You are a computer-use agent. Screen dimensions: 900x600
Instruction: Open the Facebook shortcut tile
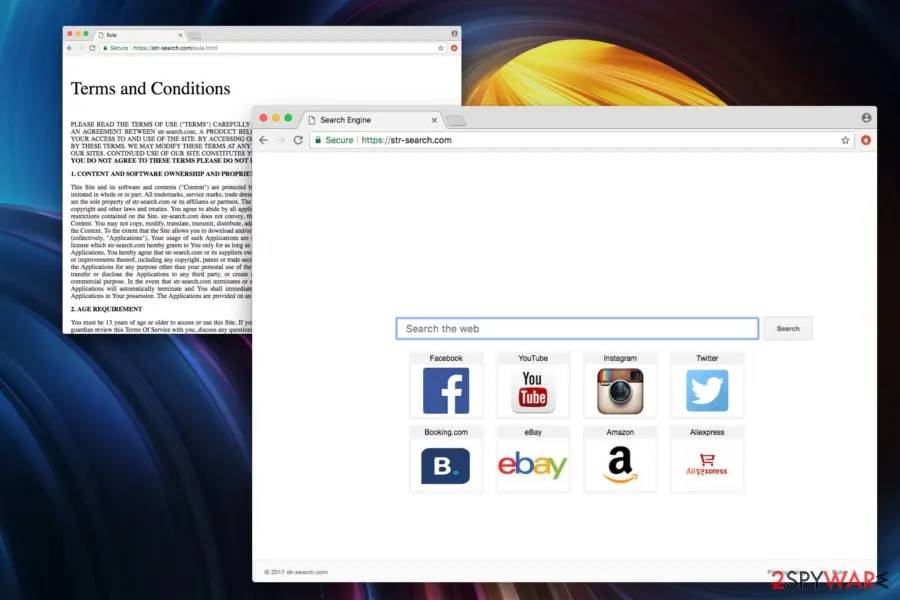(x=446, y=385)
